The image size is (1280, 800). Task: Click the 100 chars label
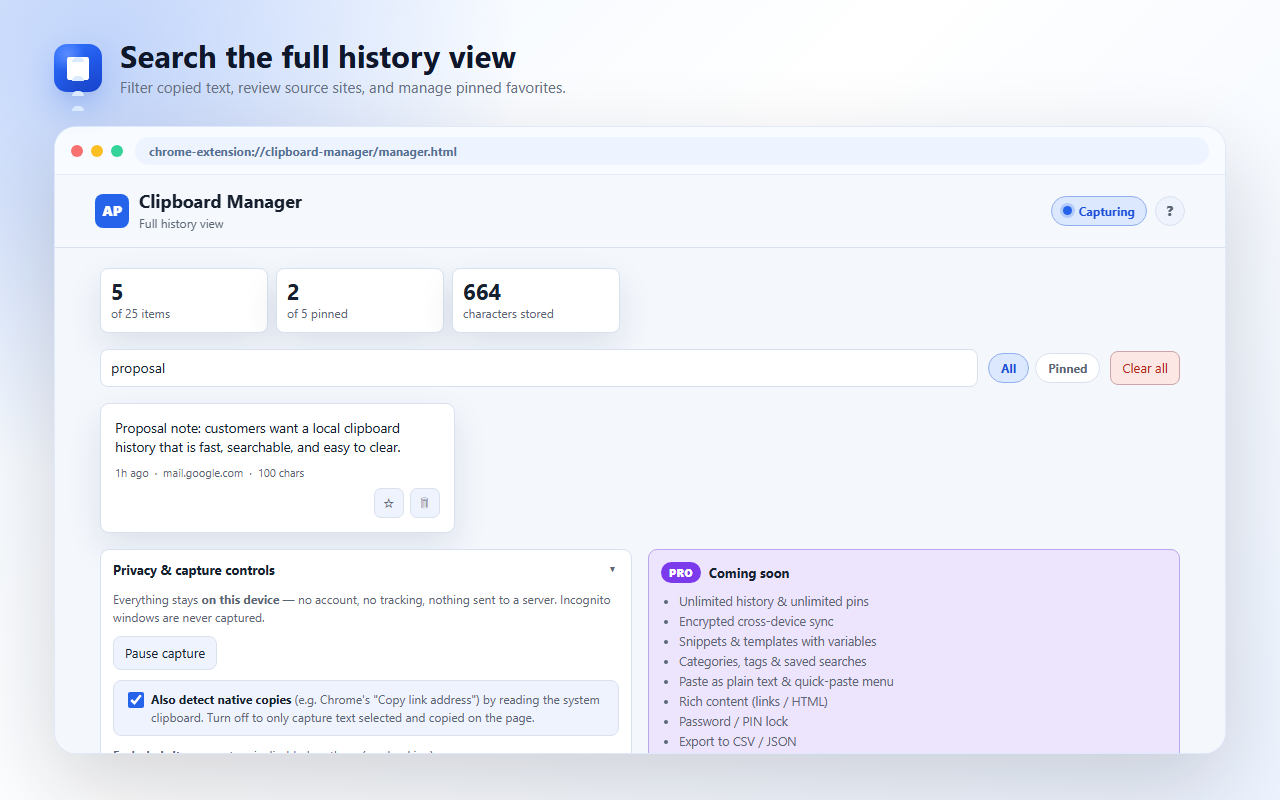pyautogui.click(x=281, y=473)
